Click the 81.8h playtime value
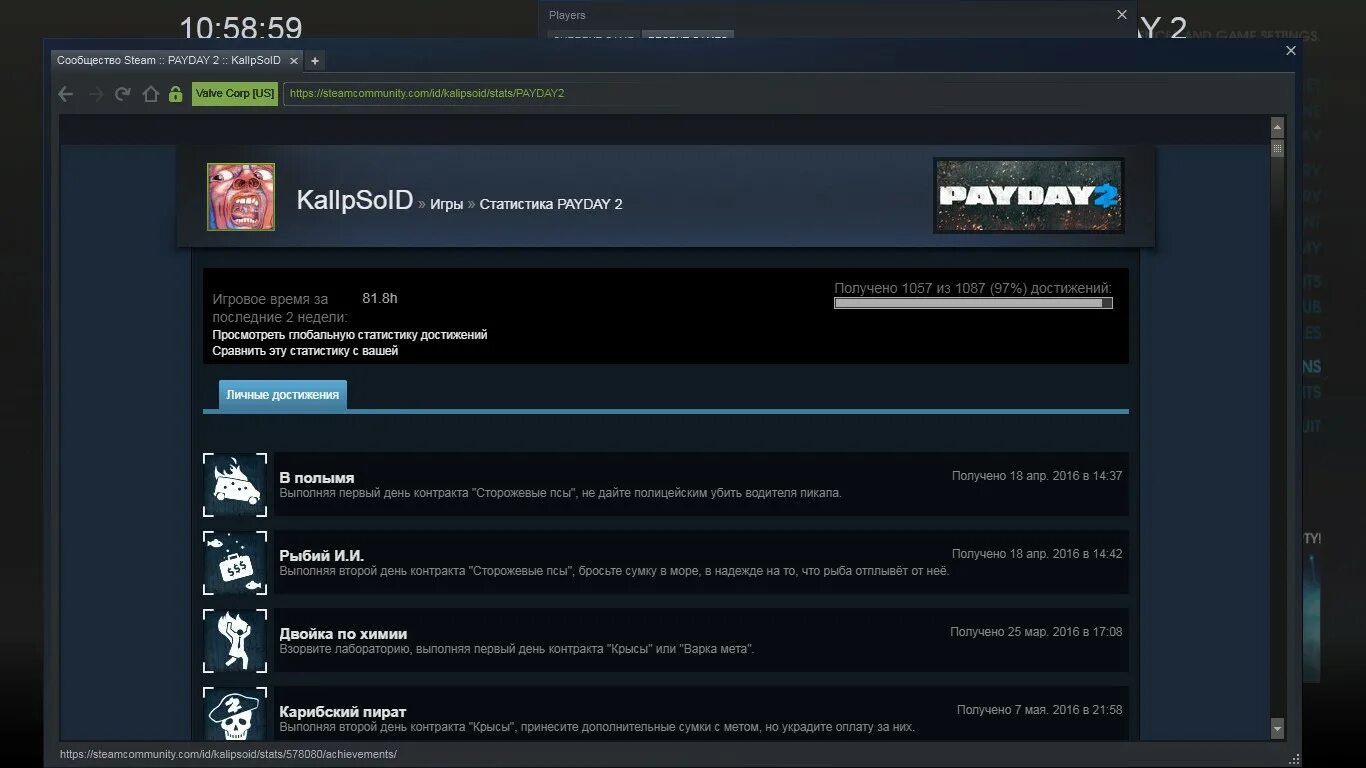Viewport: 1366px width, 768px height. tap(380, 298)
